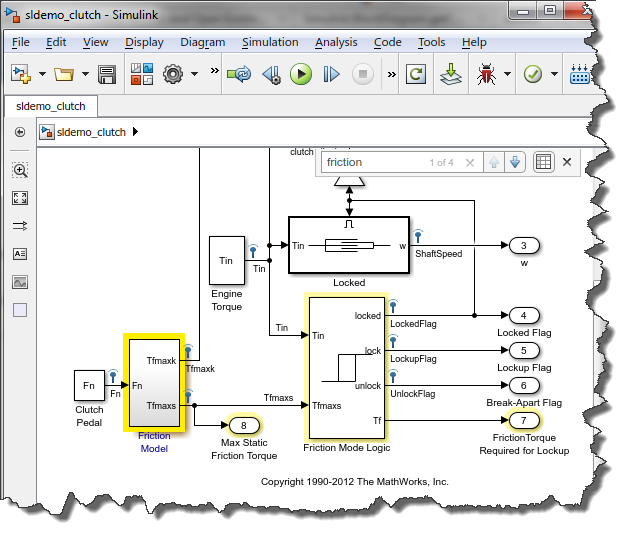630x537 pixels.
Task: Click the Annotation text tool in palette
Action: [20, 254]
